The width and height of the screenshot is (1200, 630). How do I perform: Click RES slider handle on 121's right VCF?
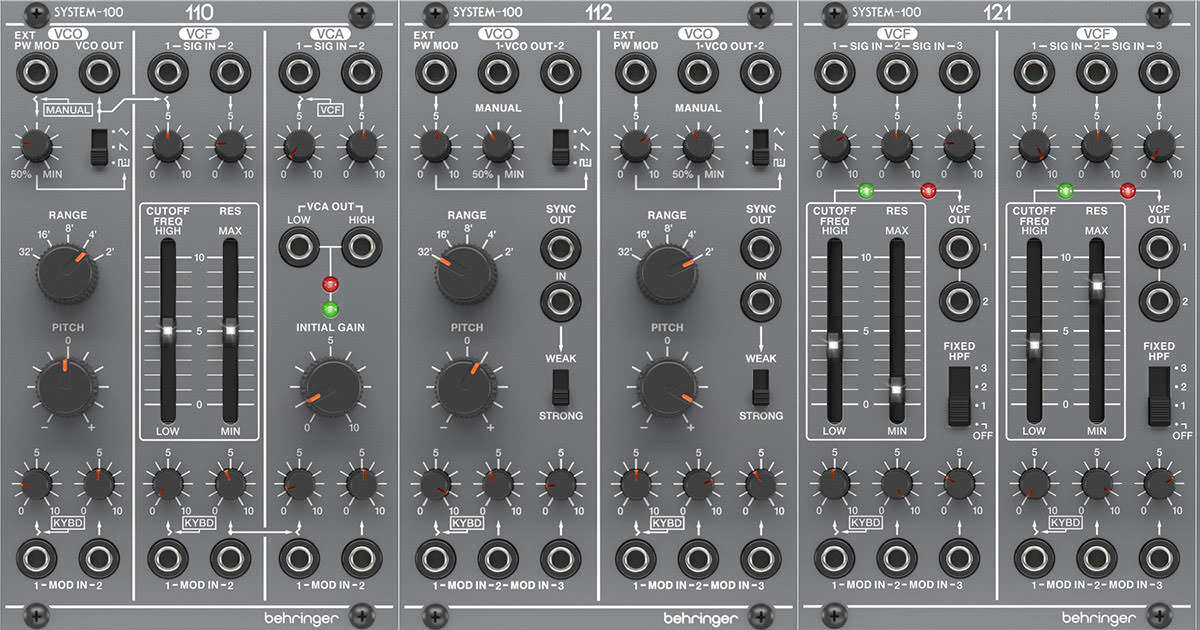1097,285
